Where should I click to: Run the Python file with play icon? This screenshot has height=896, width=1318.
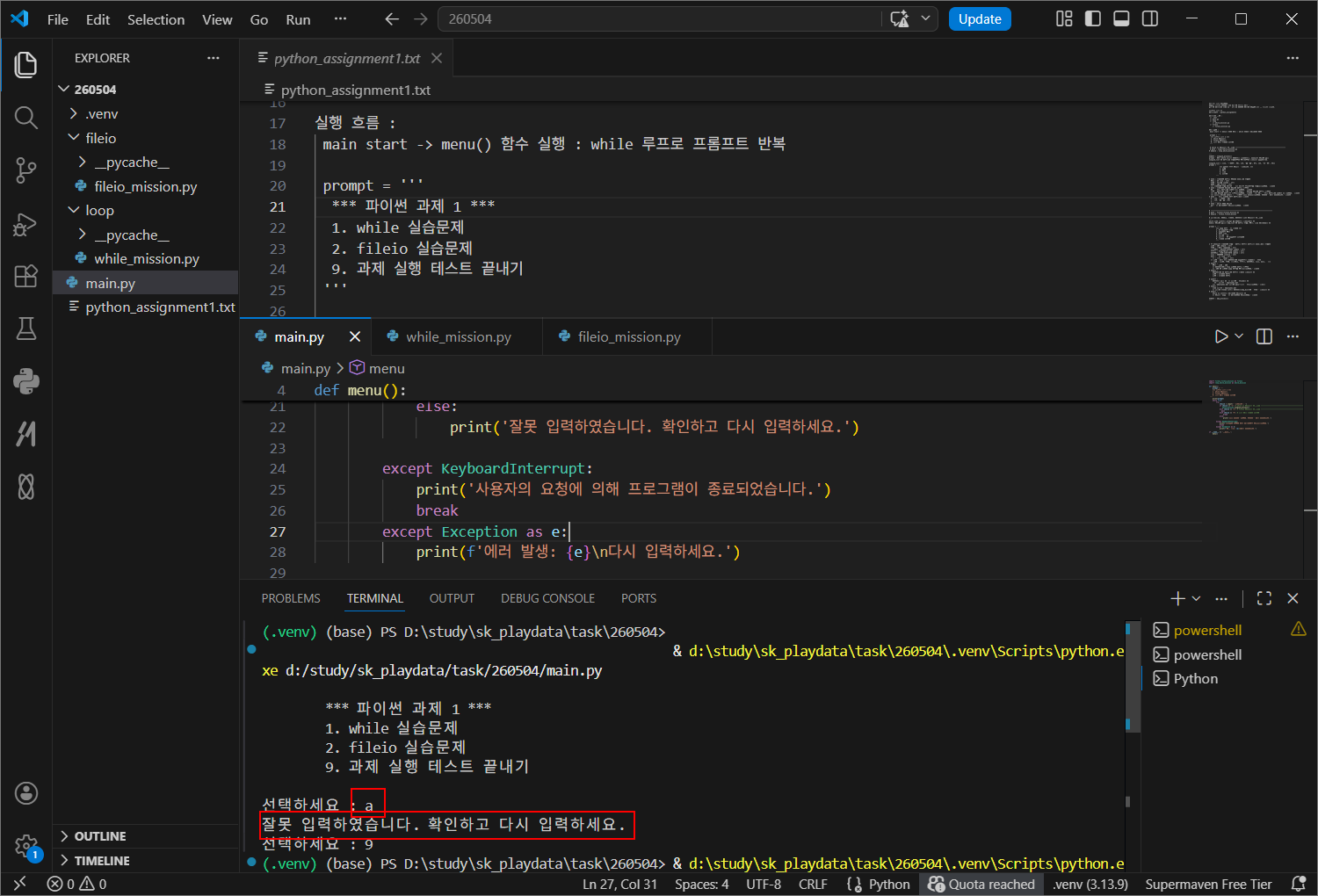pos(1220,336)
